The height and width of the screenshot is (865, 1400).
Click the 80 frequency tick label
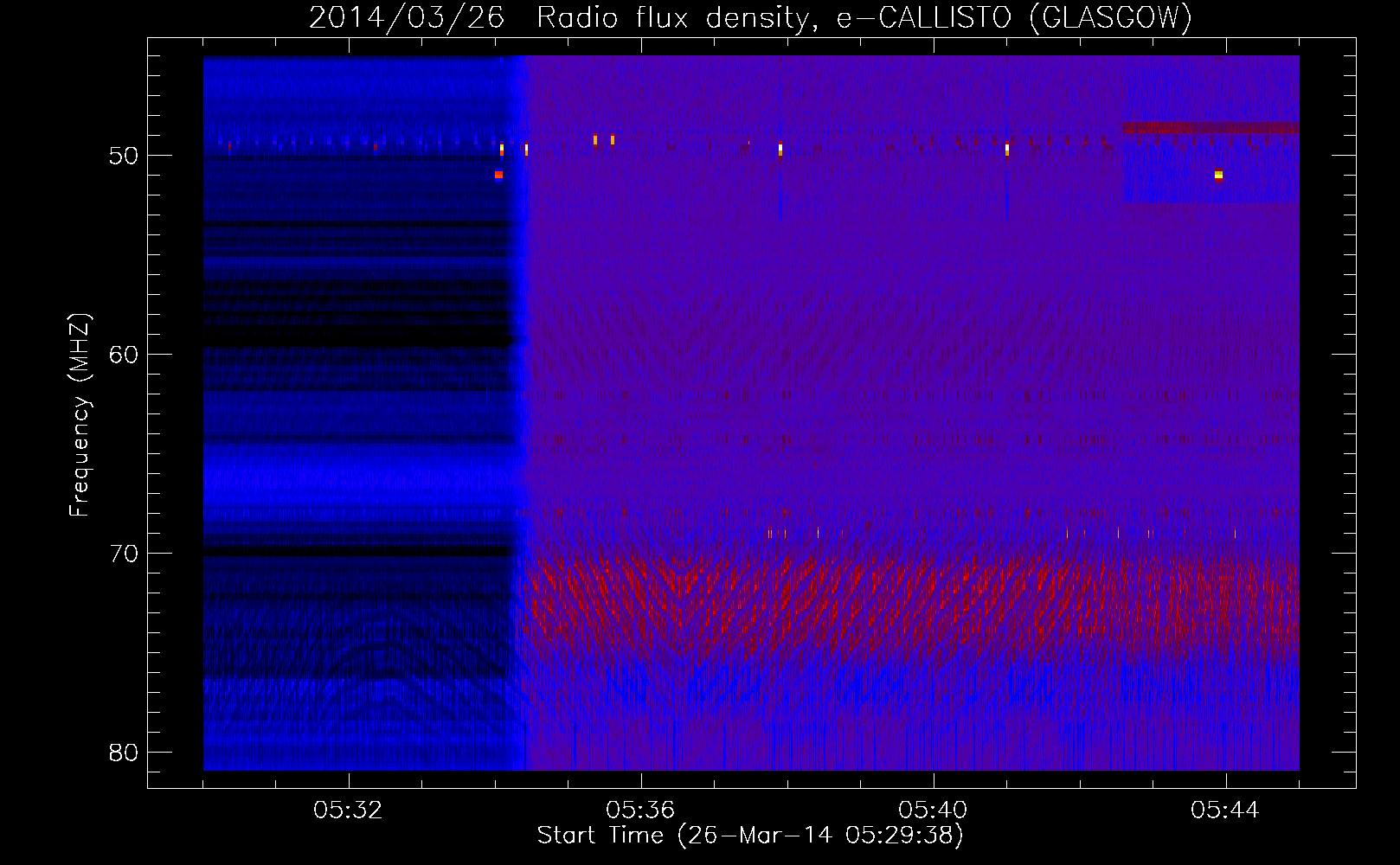(125, 752)
